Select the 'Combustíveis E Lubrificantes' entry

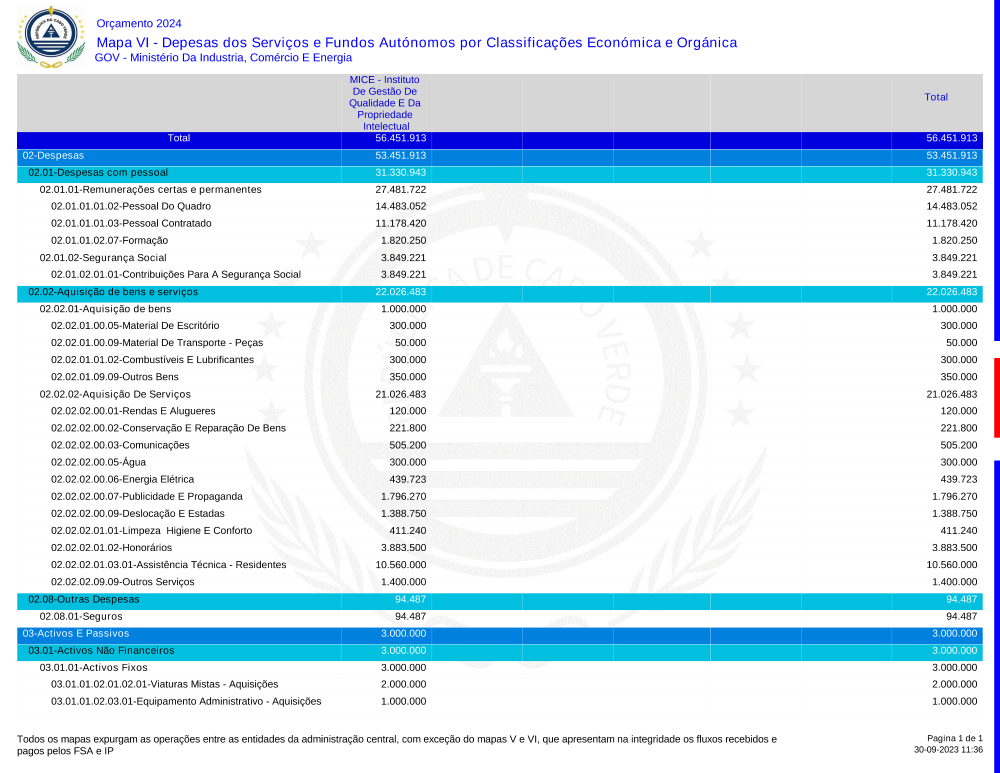(x=152, y=360)
